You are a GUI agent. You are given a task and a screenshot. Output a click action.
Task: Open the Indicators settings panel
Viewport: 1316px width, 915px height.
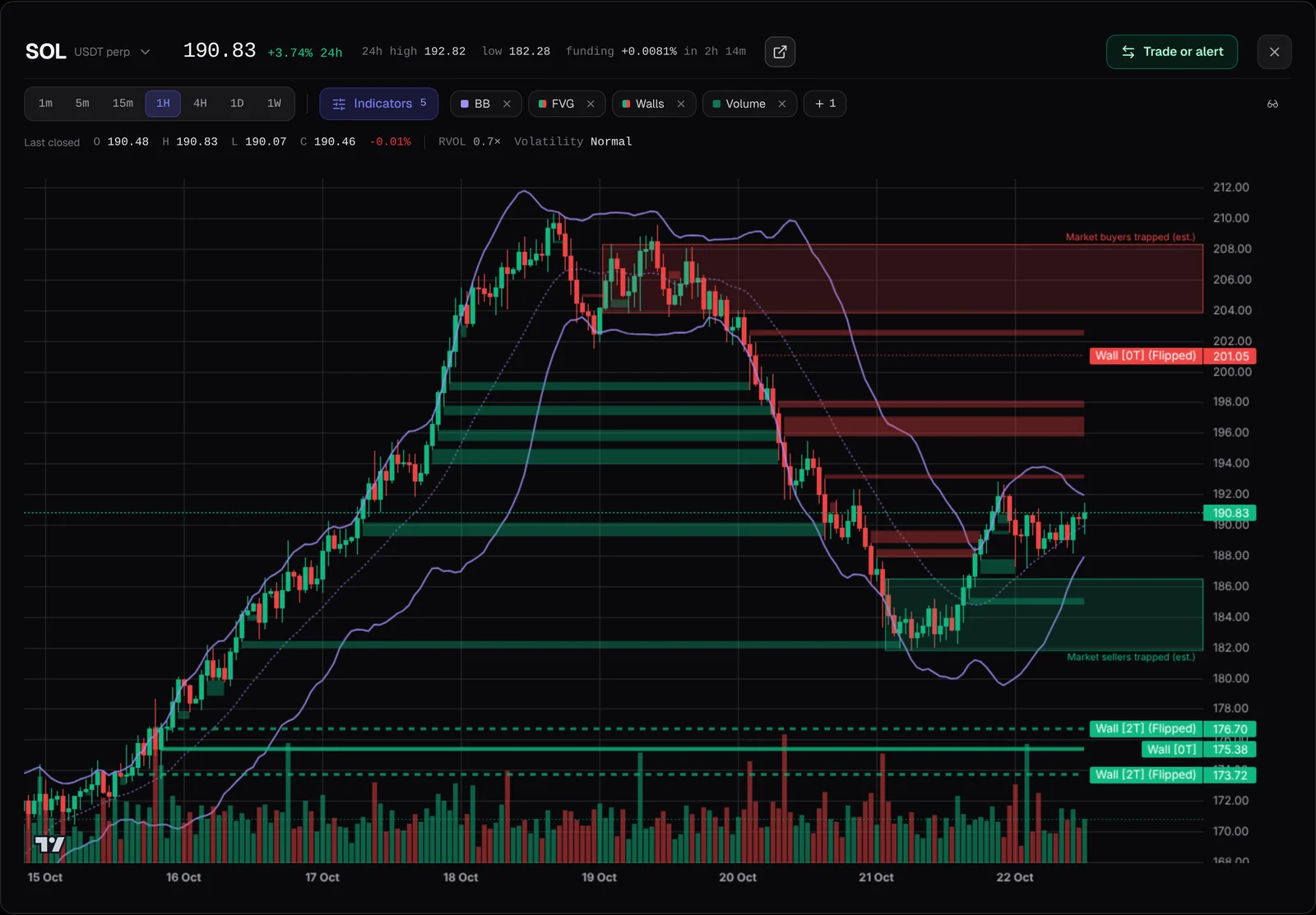coord(379,104)
